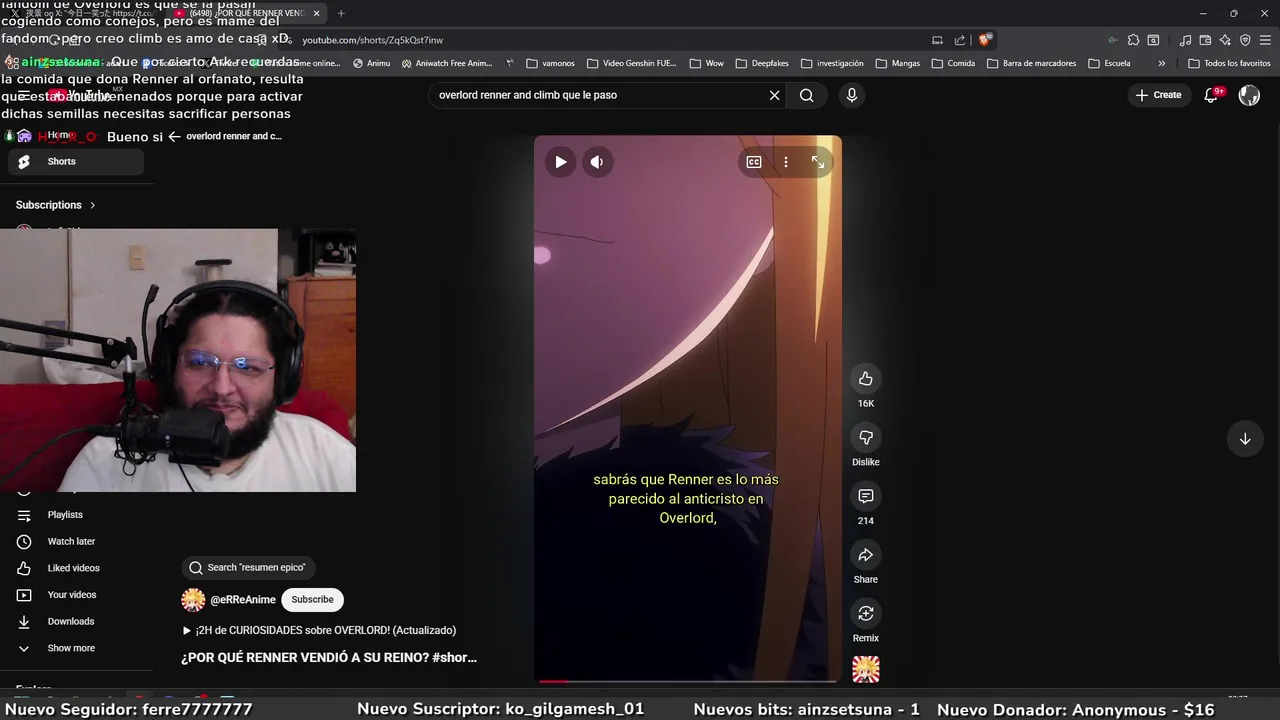Open the Brave Shields lion icon
This screenshot has width=1280, height=720.
[x=985, y=40]
